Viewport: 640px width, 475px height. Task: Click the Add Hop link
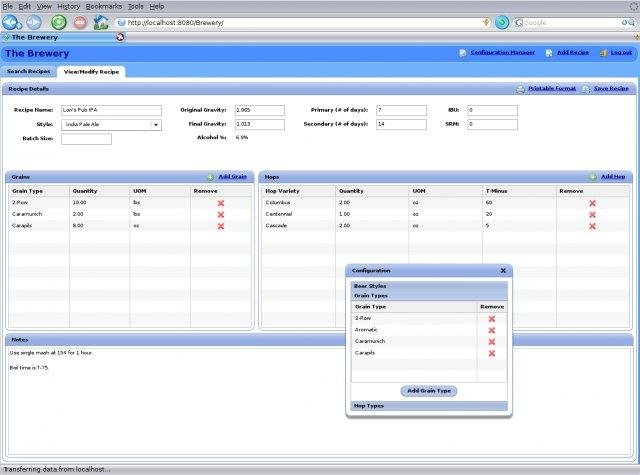point(613,177)
